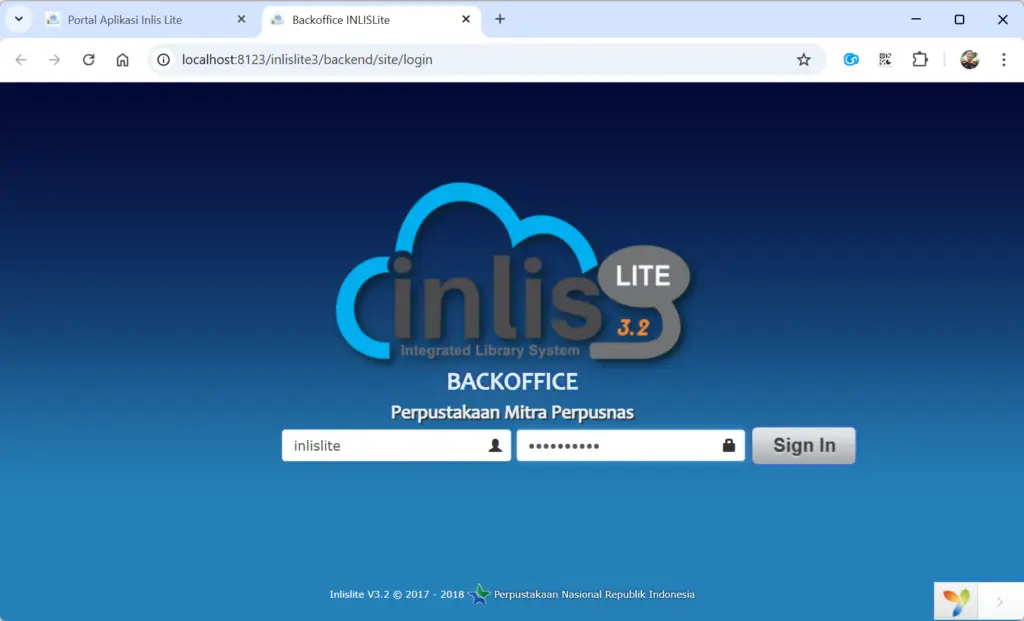Click the forward navigation arrow
This screenshot has height=621, width=1024.
54,59
